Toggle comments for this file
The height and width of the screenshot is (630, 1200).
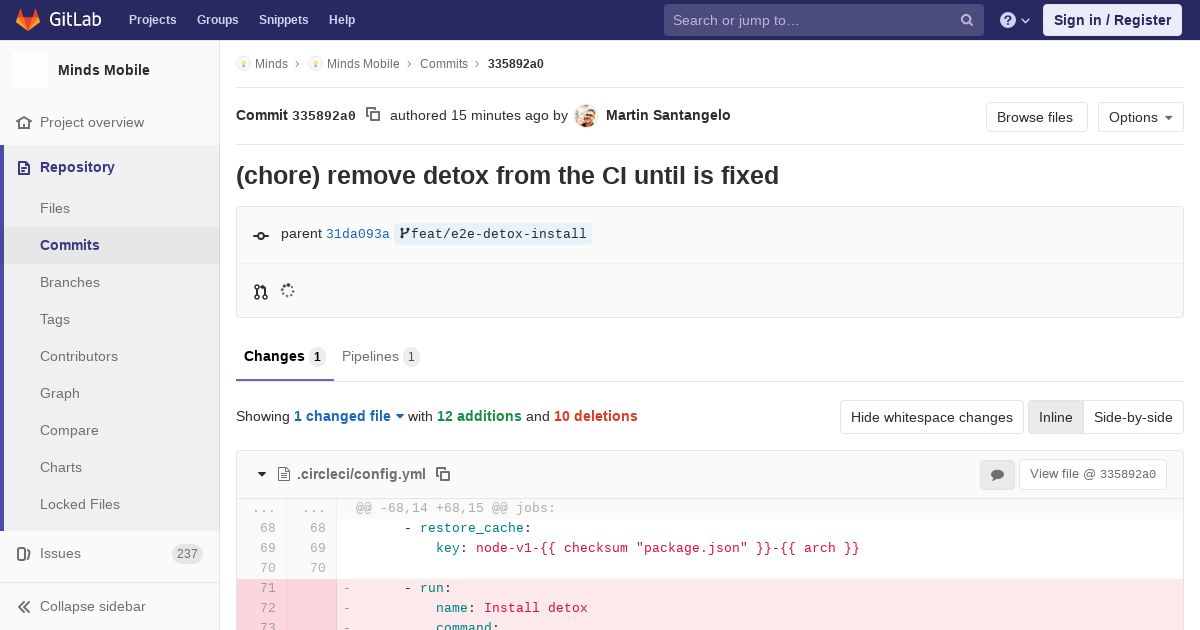point(997,475)
